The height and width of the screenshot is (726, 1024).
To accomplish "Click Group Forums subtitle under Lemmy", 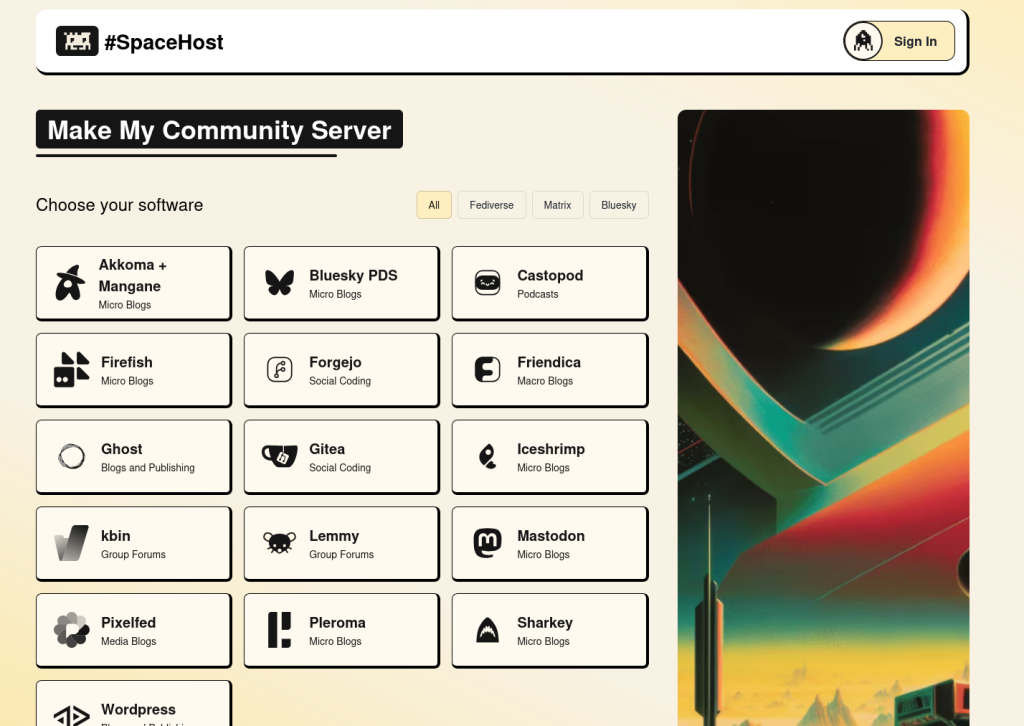I will [x=341, y=555].
